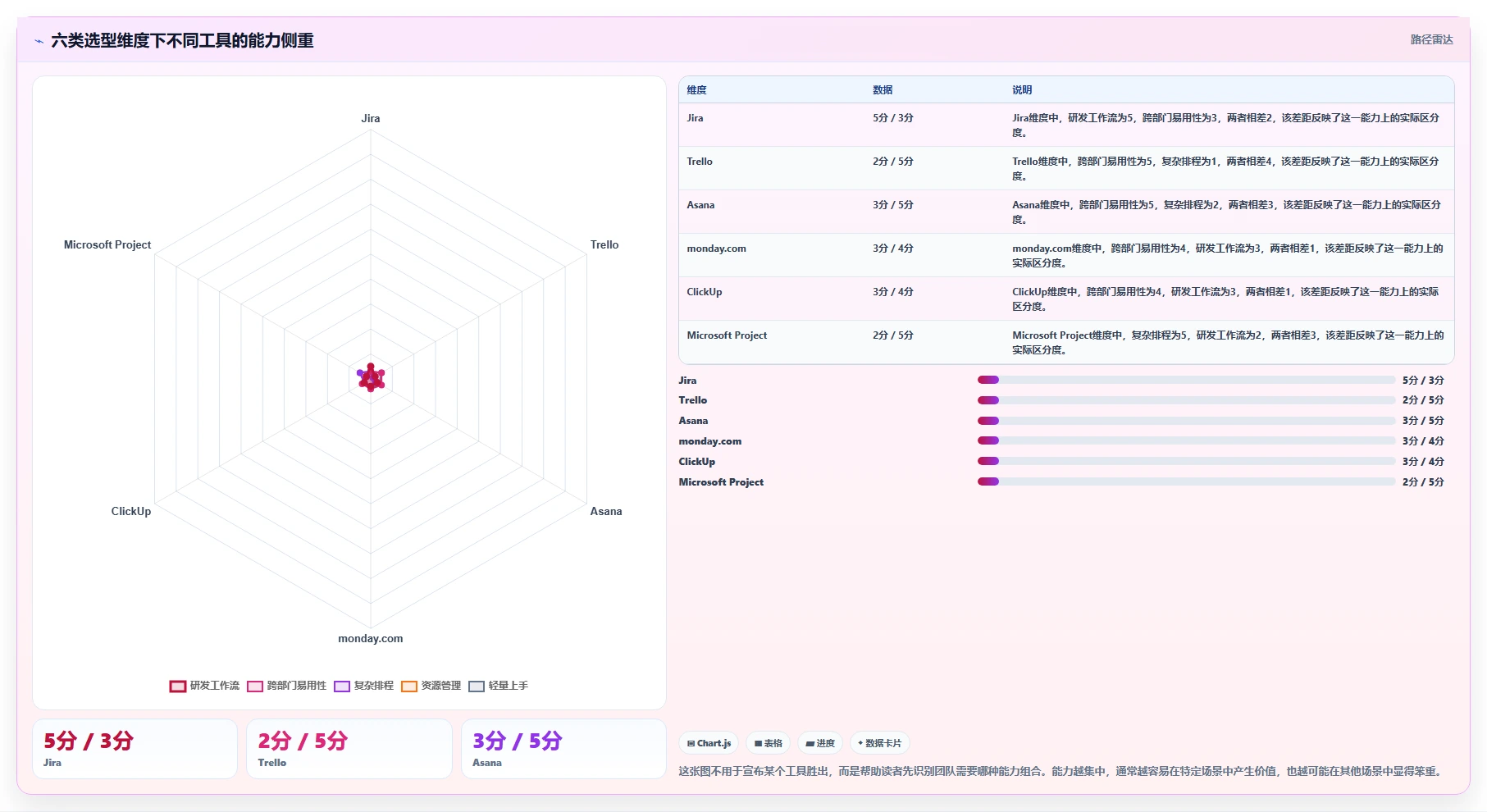This screenshot has height=812, width=1487.
Task: Click the Microsoft Project progress bar
Action: [1186, 481]
